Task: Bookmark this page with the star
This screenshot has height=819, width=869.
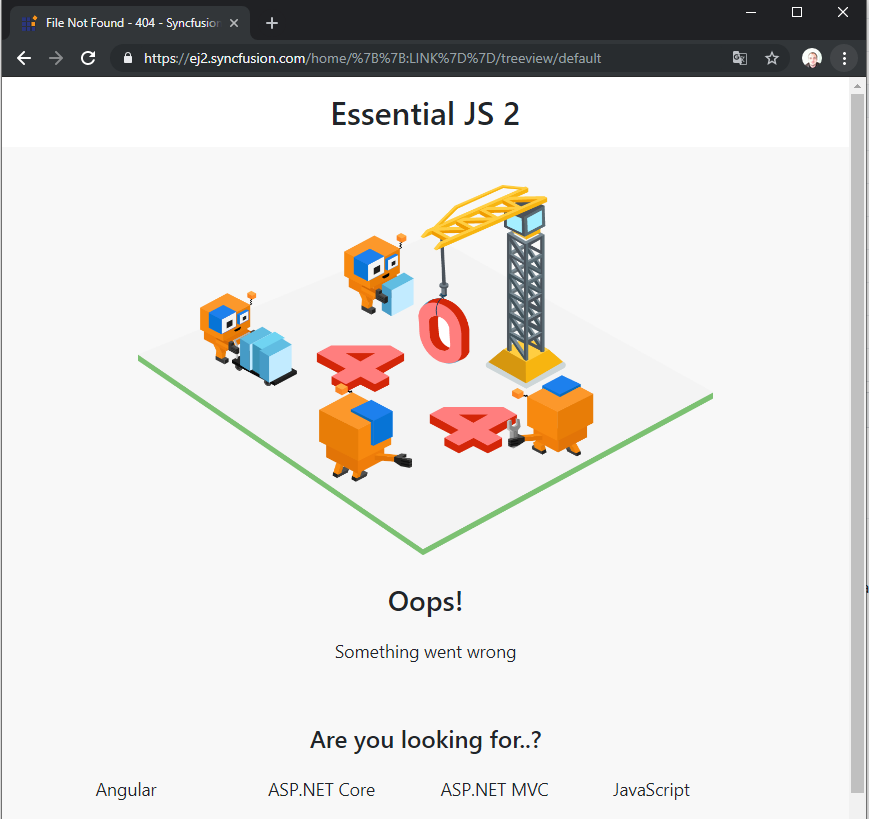Action: [x=772, y=58]
